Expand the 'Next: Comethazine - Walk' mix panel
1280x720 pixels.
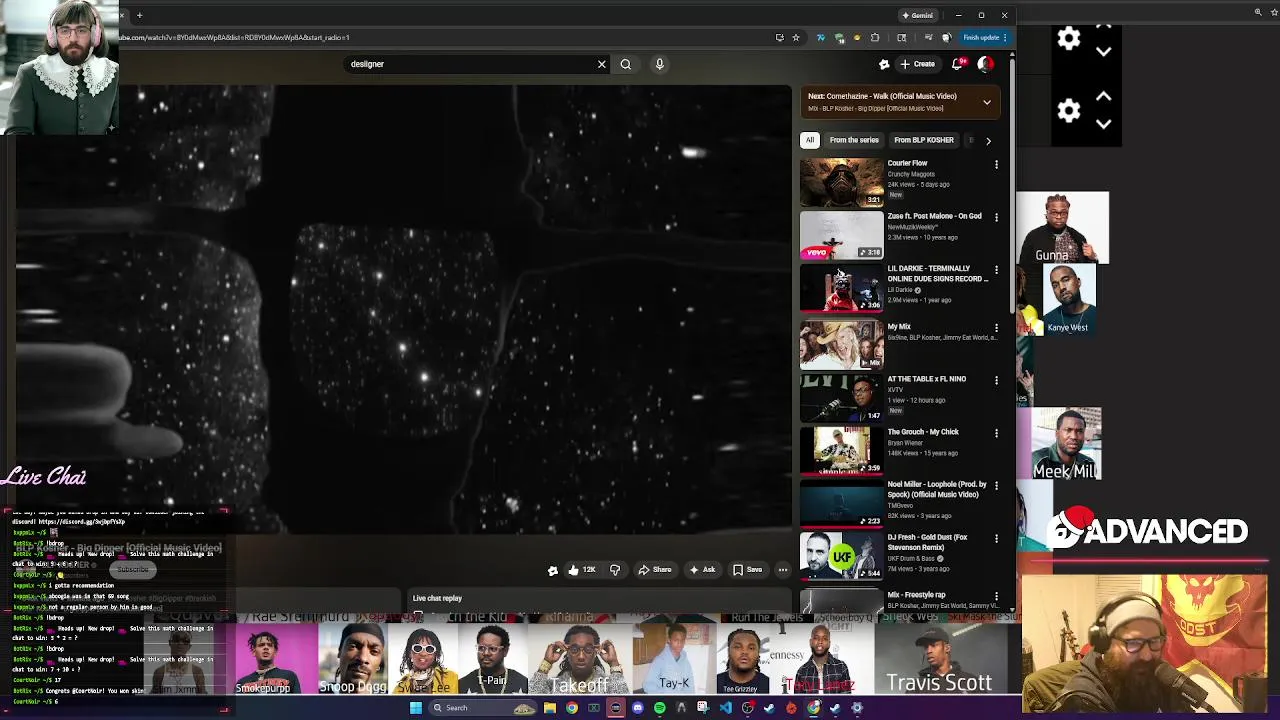click(987, 102)
